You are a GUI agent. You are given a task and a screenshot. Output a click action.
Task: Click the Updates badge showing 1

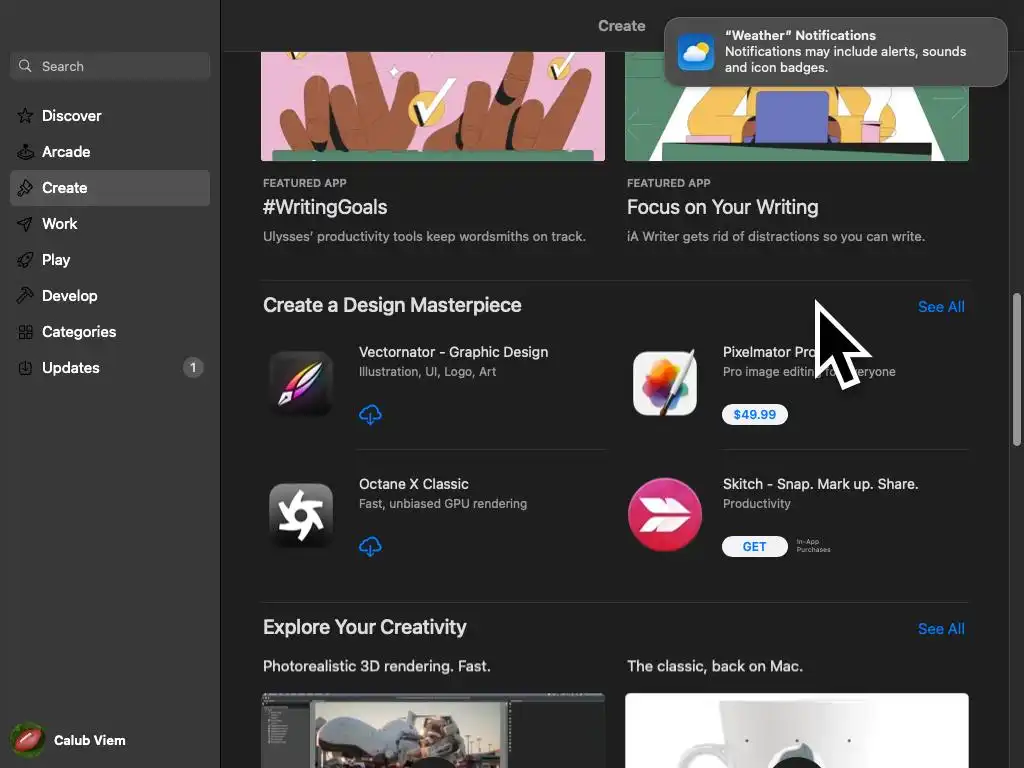[193, 368]
